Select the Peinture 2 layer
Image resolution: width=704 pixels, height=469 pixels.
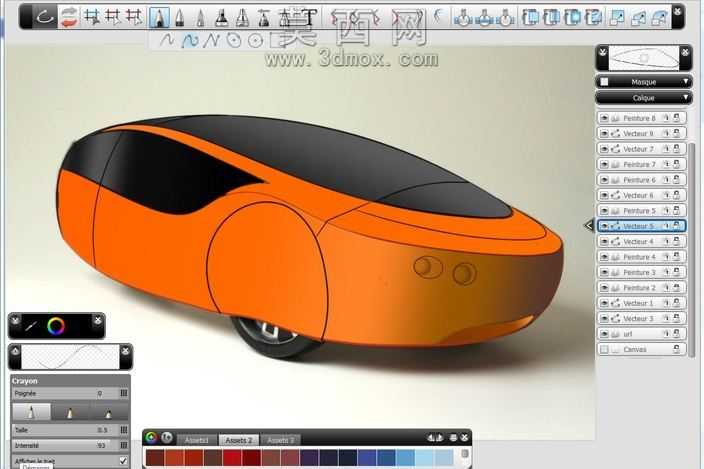click(x=642, y=288)
